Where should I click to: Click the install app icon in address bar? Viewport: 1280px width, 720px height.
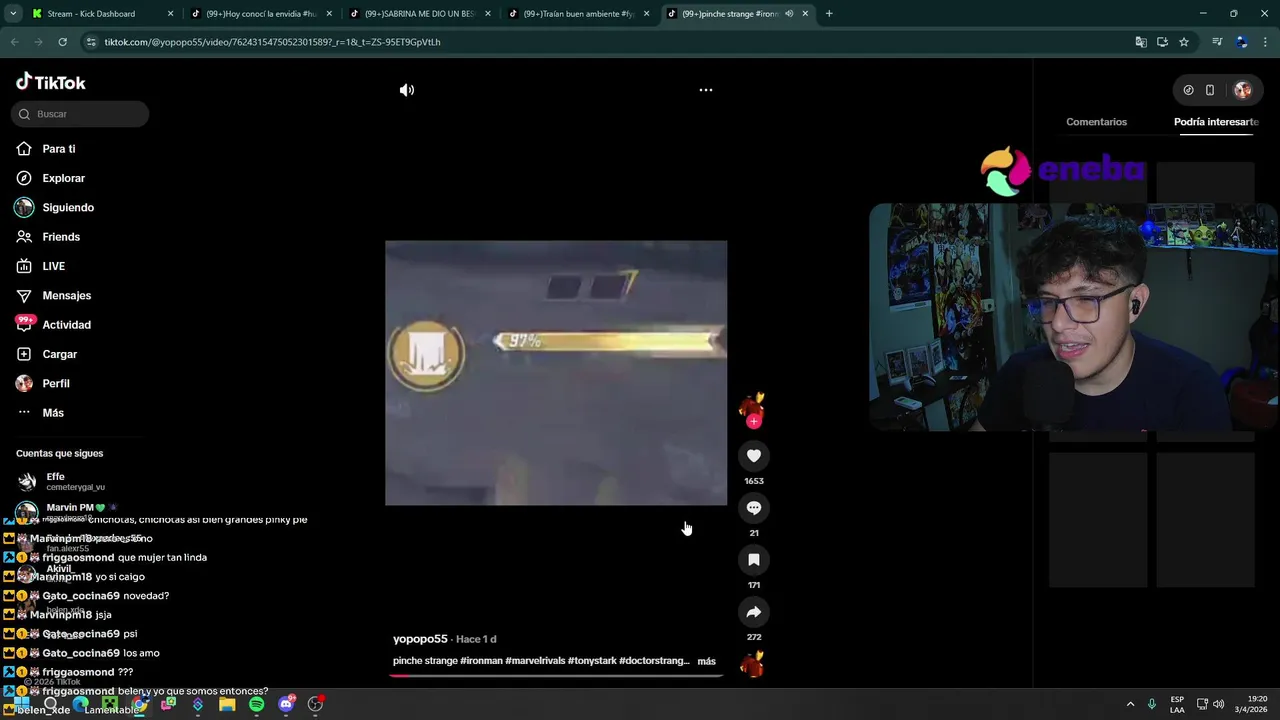coord(1162,42)
